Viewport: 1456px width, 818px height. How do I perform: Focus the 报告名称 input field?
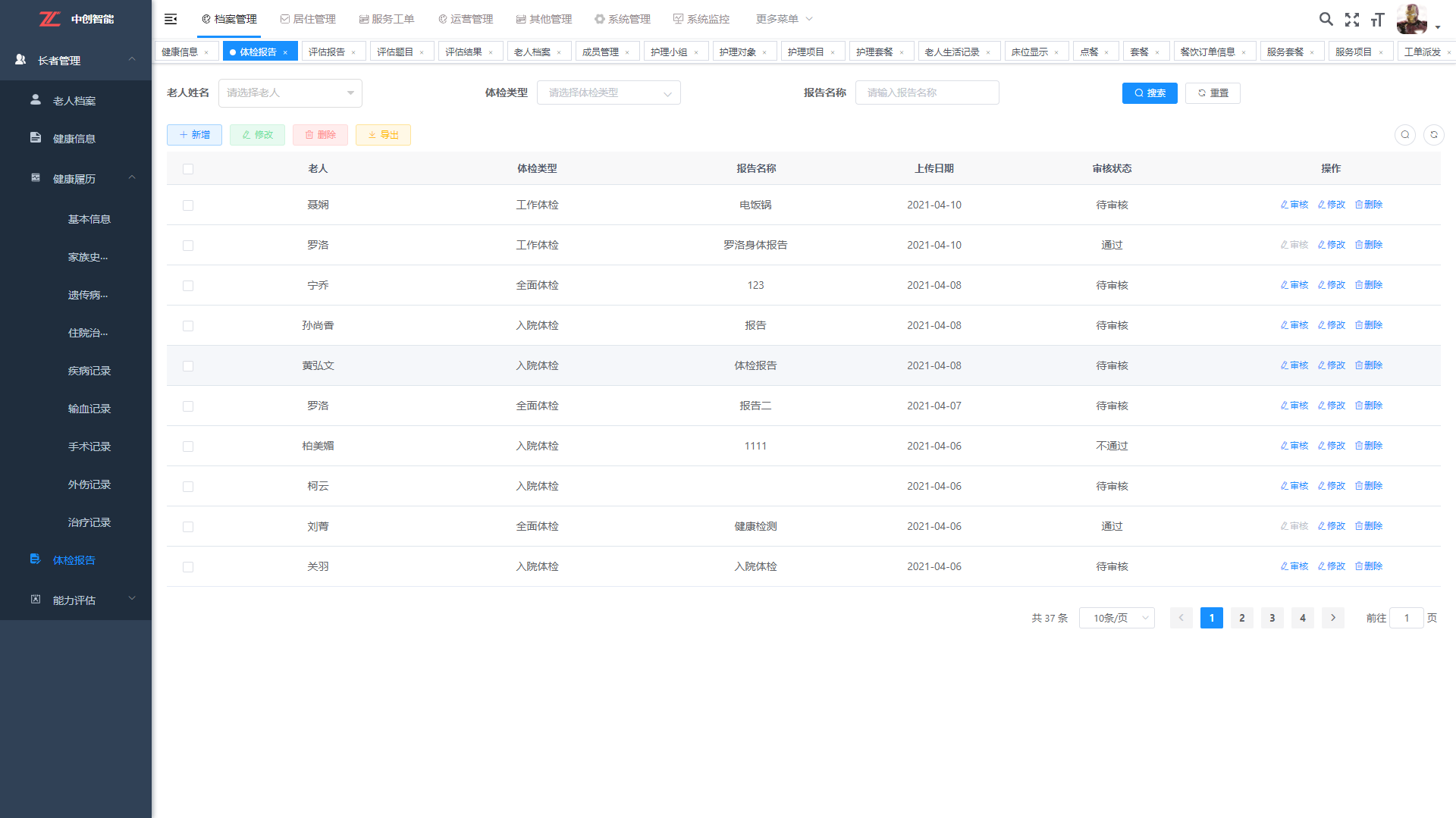[x=926, y=93]
